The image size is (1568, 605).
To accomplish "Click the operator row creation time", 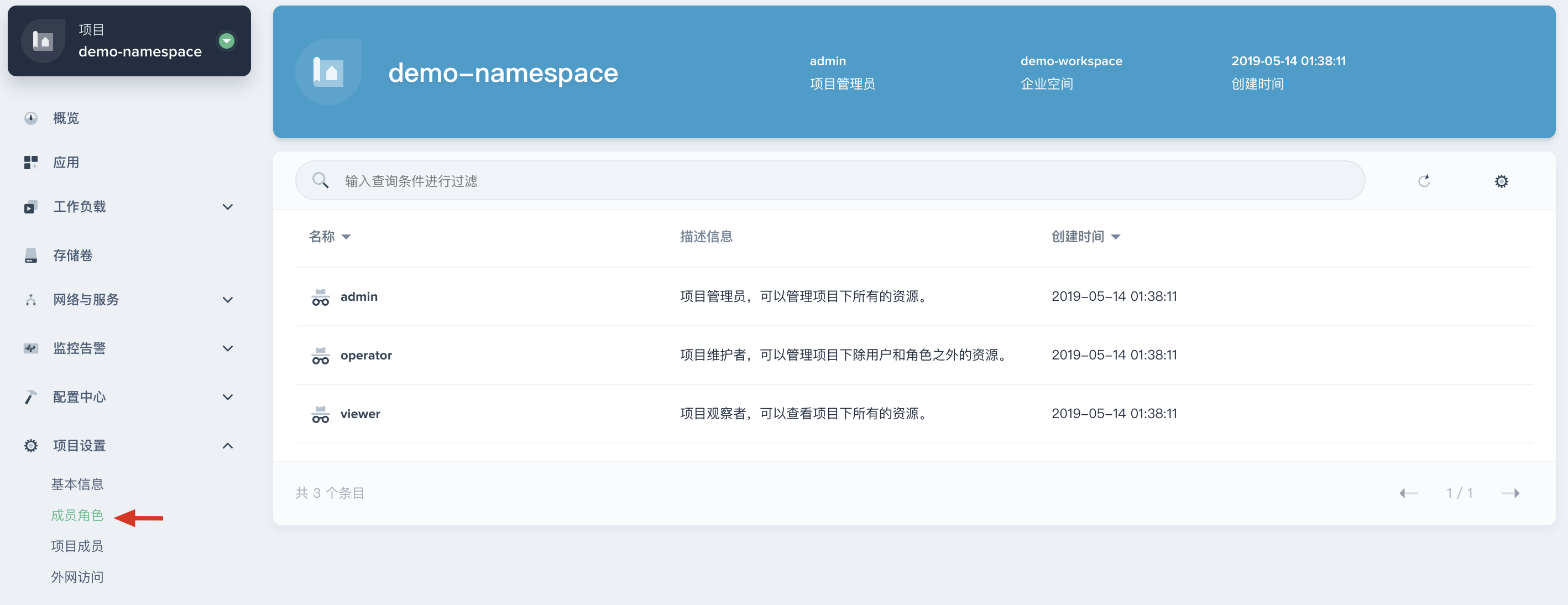I will tap(1114, 355).
